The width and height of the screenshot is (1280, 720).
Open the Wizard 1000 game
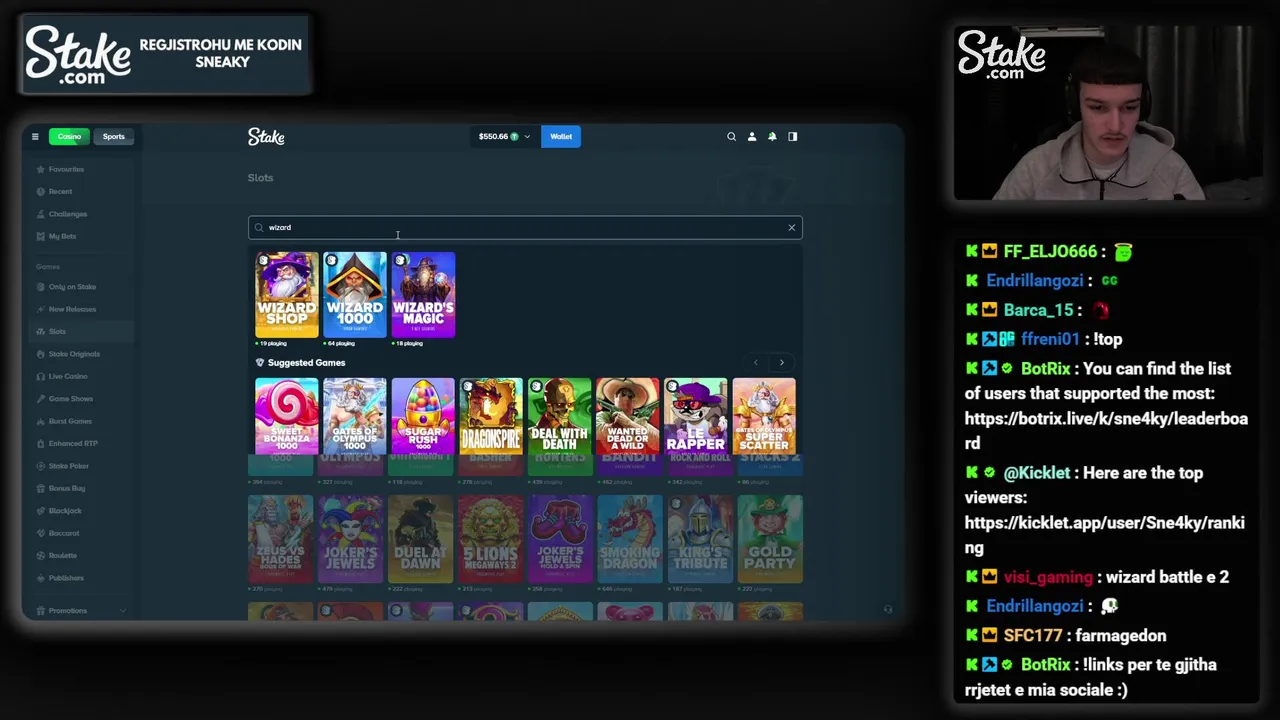(354, 295)
